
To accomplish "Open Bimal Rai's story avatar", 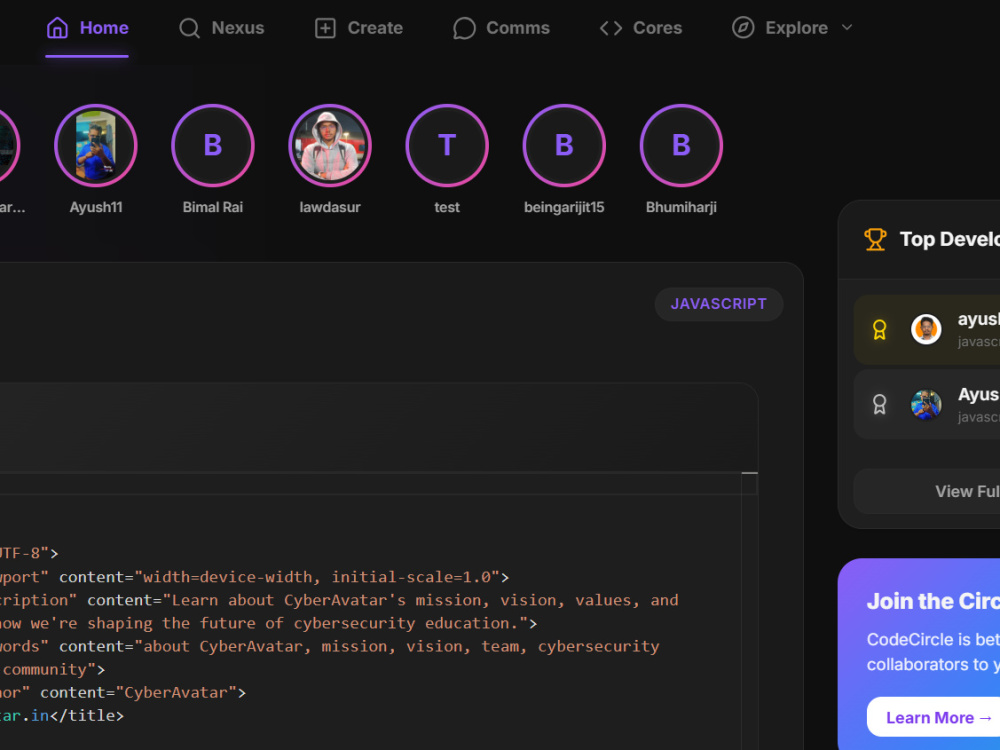I will pos(213,145).
